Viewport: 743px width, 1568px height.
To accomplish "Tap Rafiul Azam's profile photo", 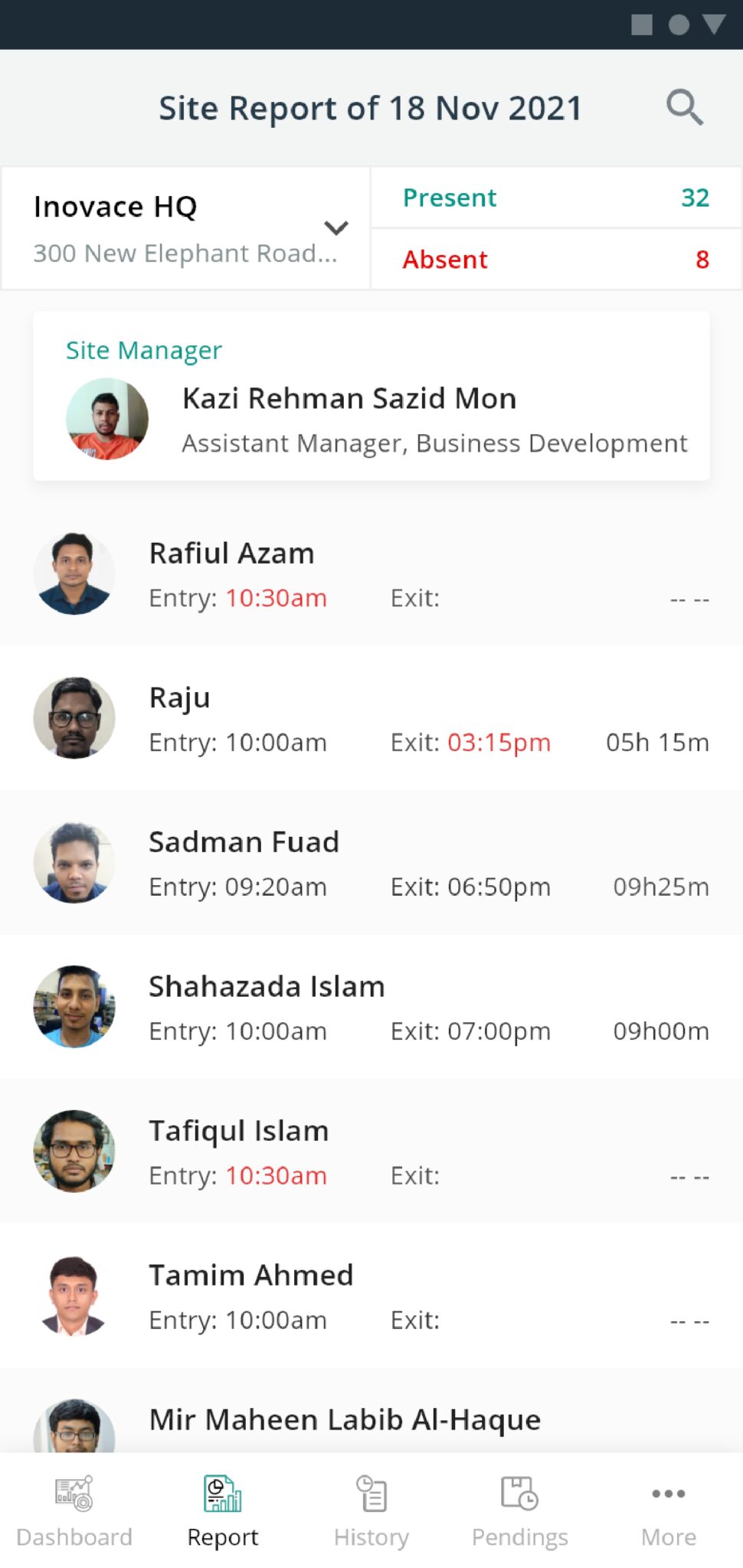I will [74, 573].
